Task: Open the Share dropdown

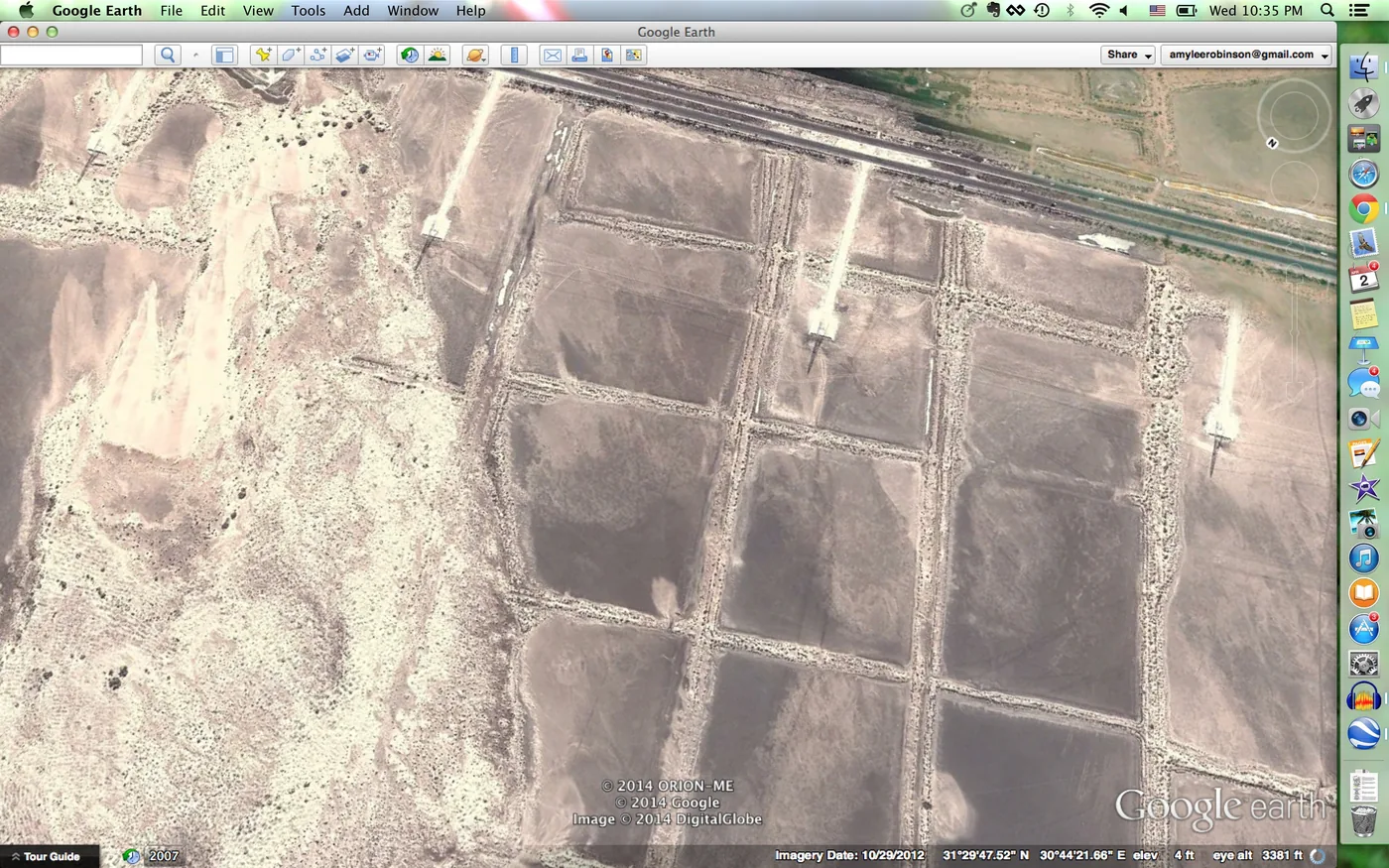Action: pyautogui.click(x=1128, y=55)
